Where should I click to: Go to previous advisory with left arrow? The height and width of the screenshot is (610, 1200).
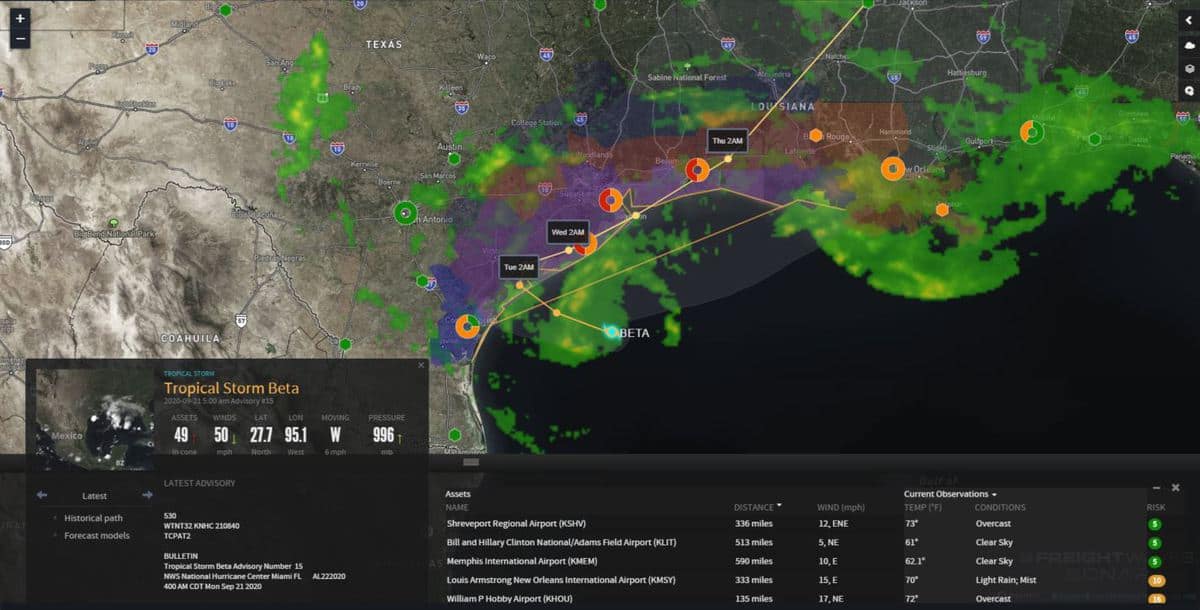tap(42, 495)
